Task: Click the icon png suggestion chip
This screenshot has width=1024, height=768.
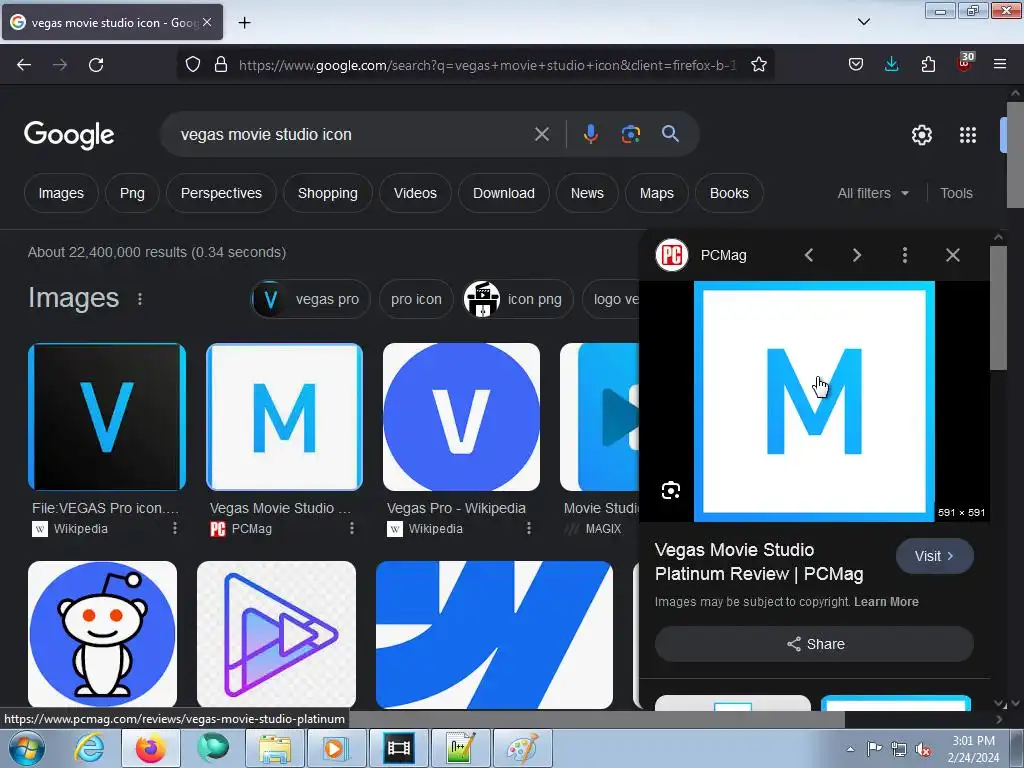Action: pyautogui.click(x=518, y=299)
